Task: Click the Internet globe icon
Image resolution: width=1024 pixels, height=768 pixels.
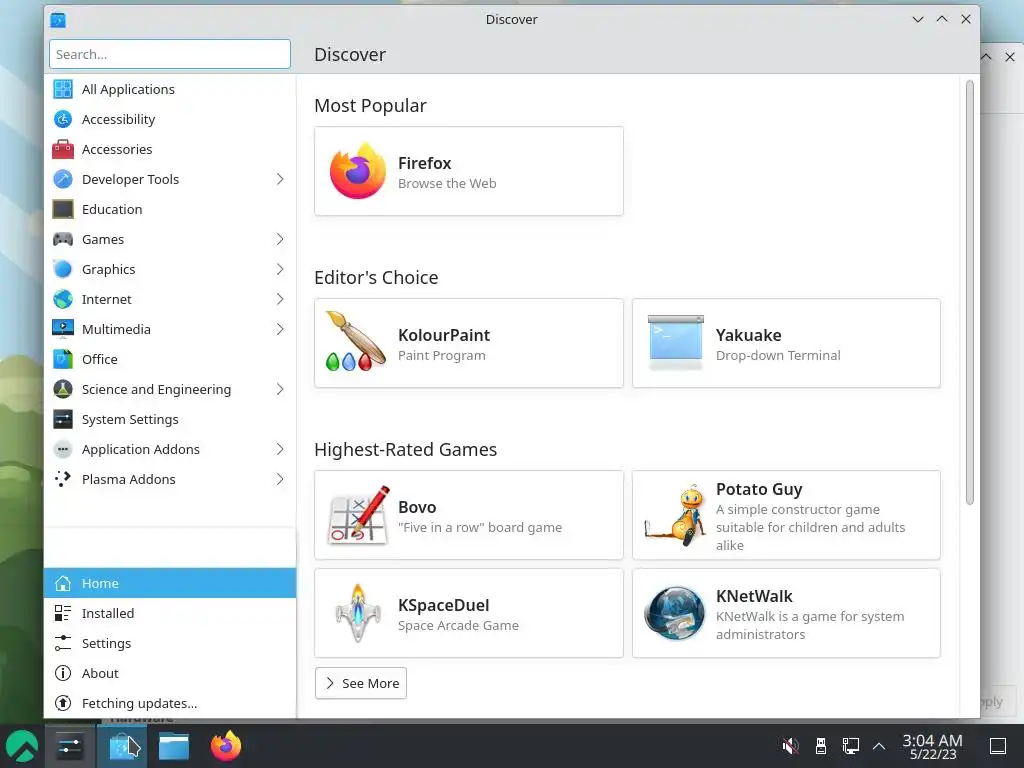Action: click(x=63, y=299)
